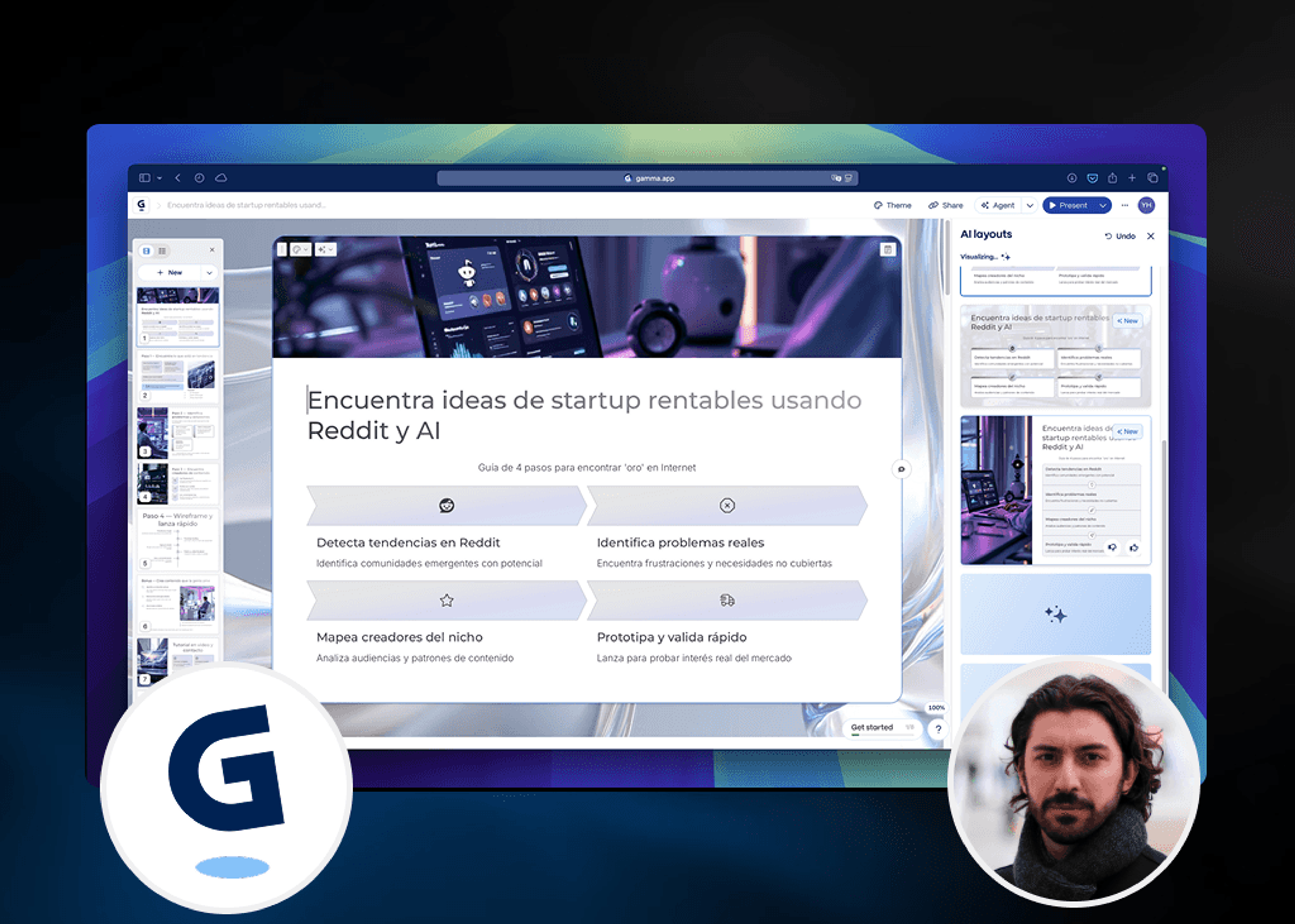Click the Agent button
Screen dimensions: 1295x924
(x=999, y=205)
